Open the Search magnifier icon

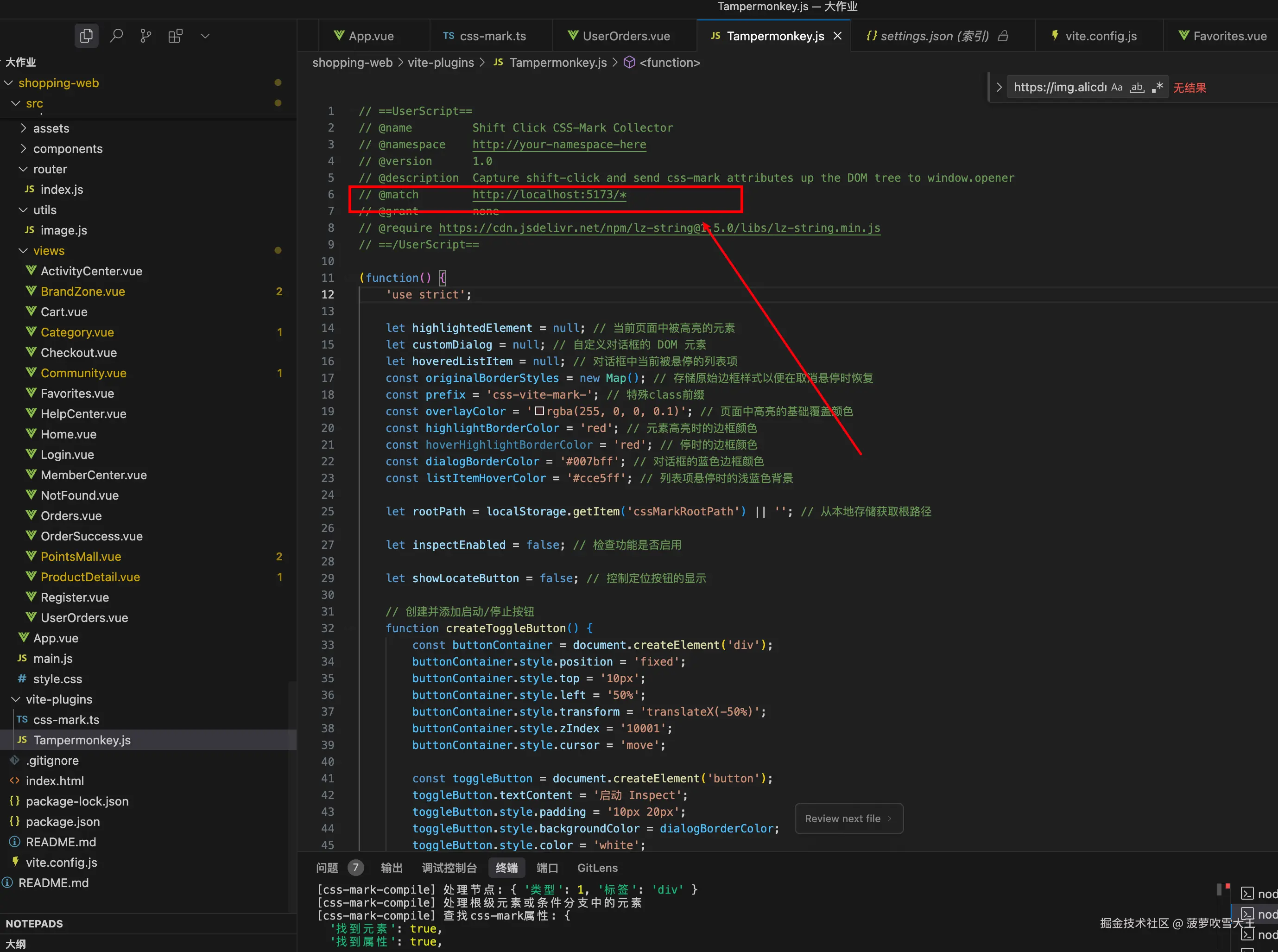click(116, 36)
